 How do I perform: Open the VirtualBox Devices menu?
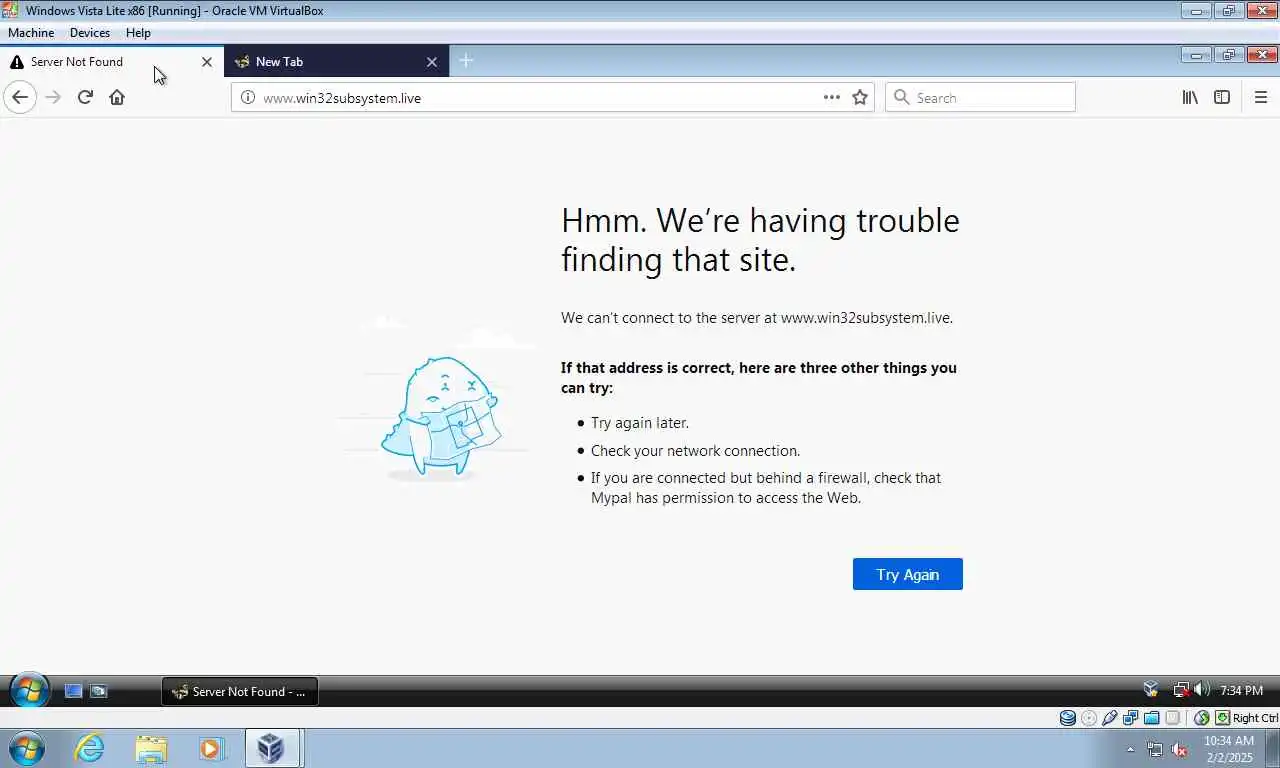tap(90, 33)
